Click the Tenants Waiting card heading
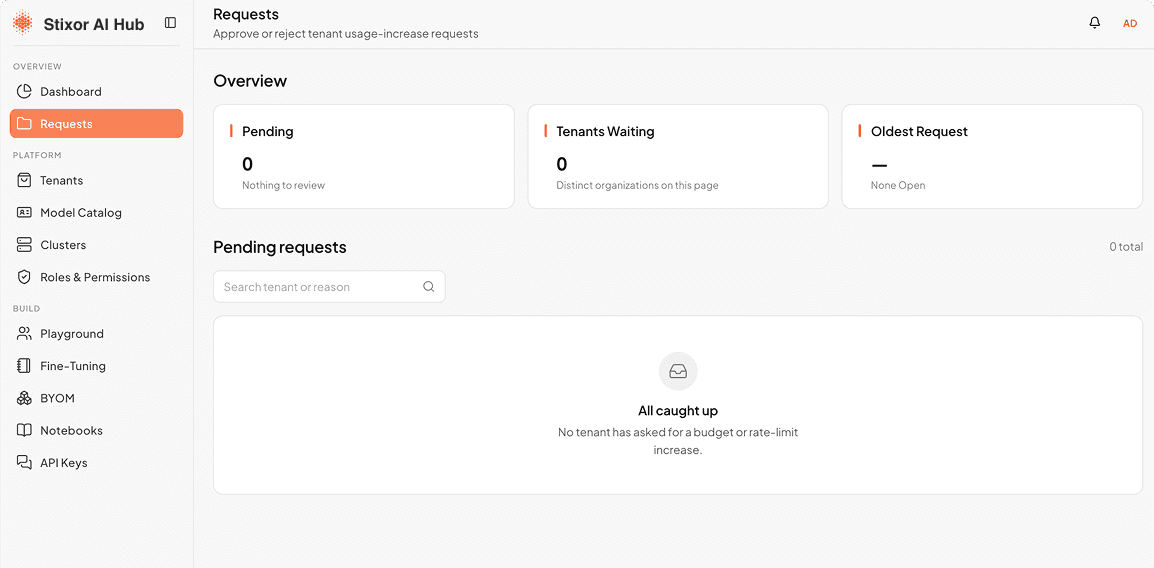1154x568 pixels. tap(605, 132)
